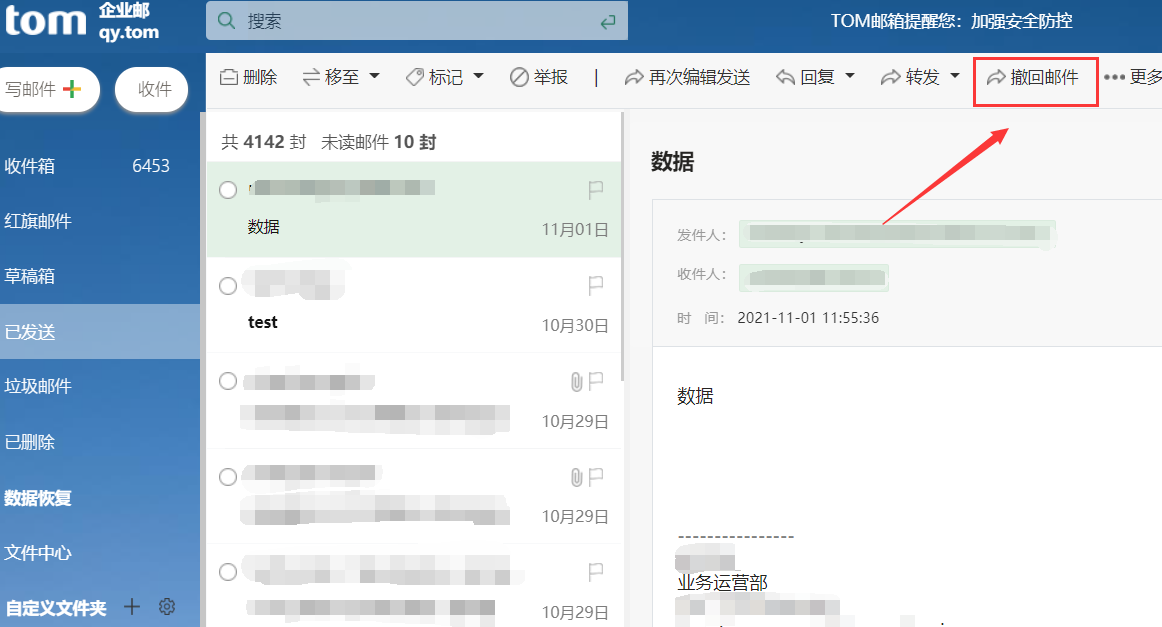The image size is (1162, 627).
Task: Open the test email in list
Action: click(x=414, y=305)
